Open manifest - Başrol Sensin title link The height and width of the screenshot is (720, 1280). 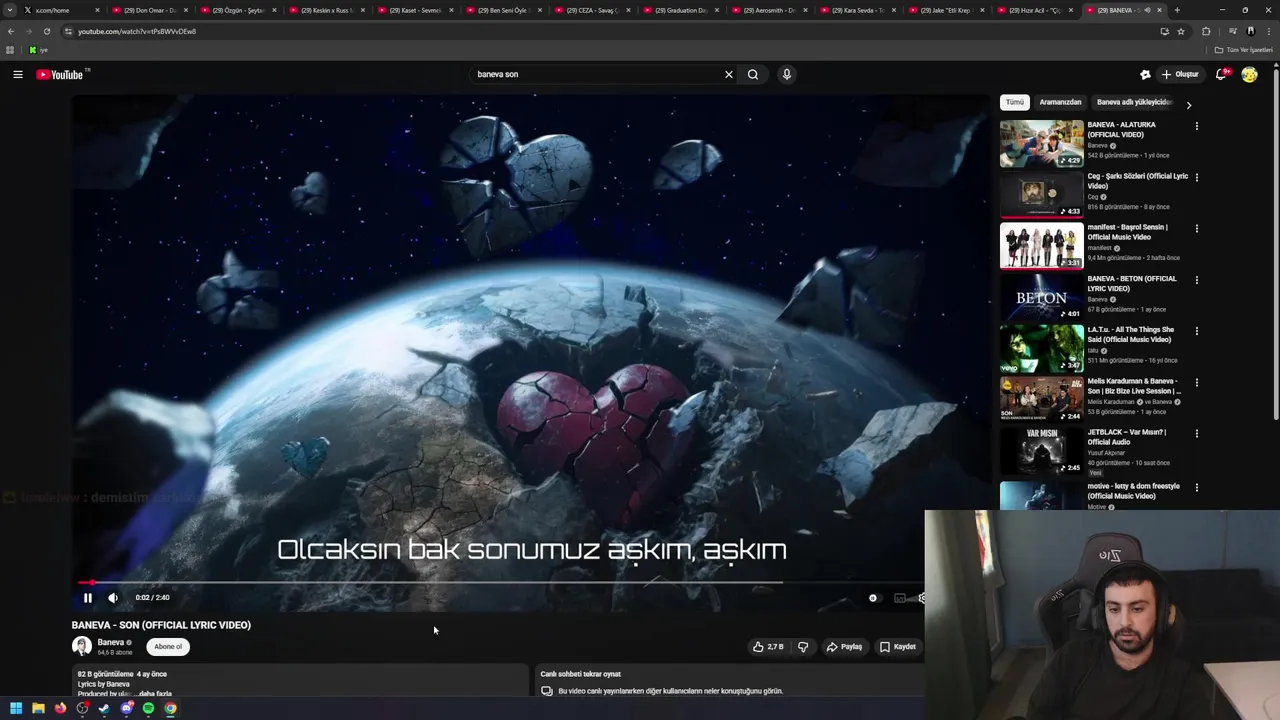click(1128, 232)
